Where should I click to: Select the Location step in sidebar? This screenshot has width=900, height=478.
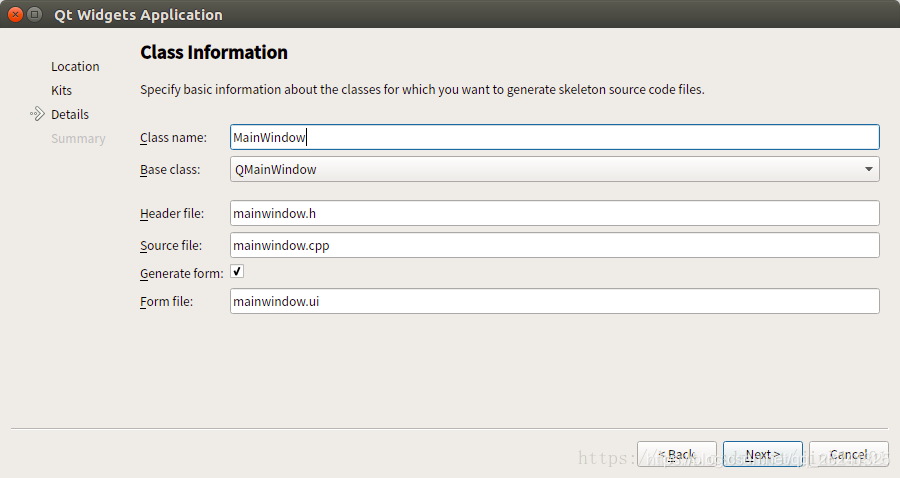click(75, 67)
